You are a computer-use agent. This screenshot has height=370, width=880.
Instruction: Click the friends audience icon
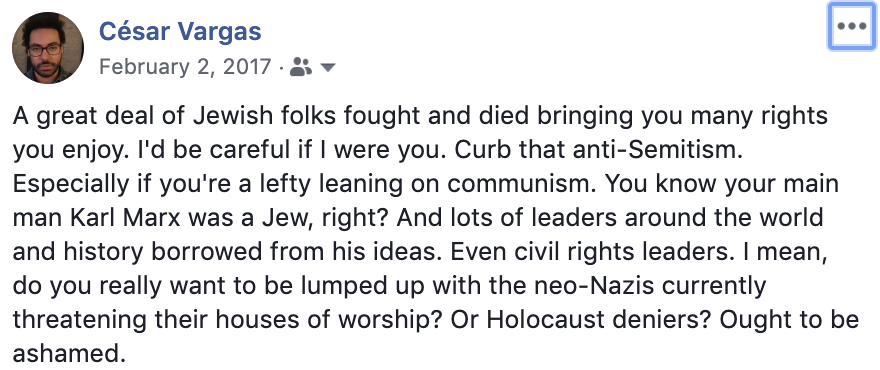[301, 67]
